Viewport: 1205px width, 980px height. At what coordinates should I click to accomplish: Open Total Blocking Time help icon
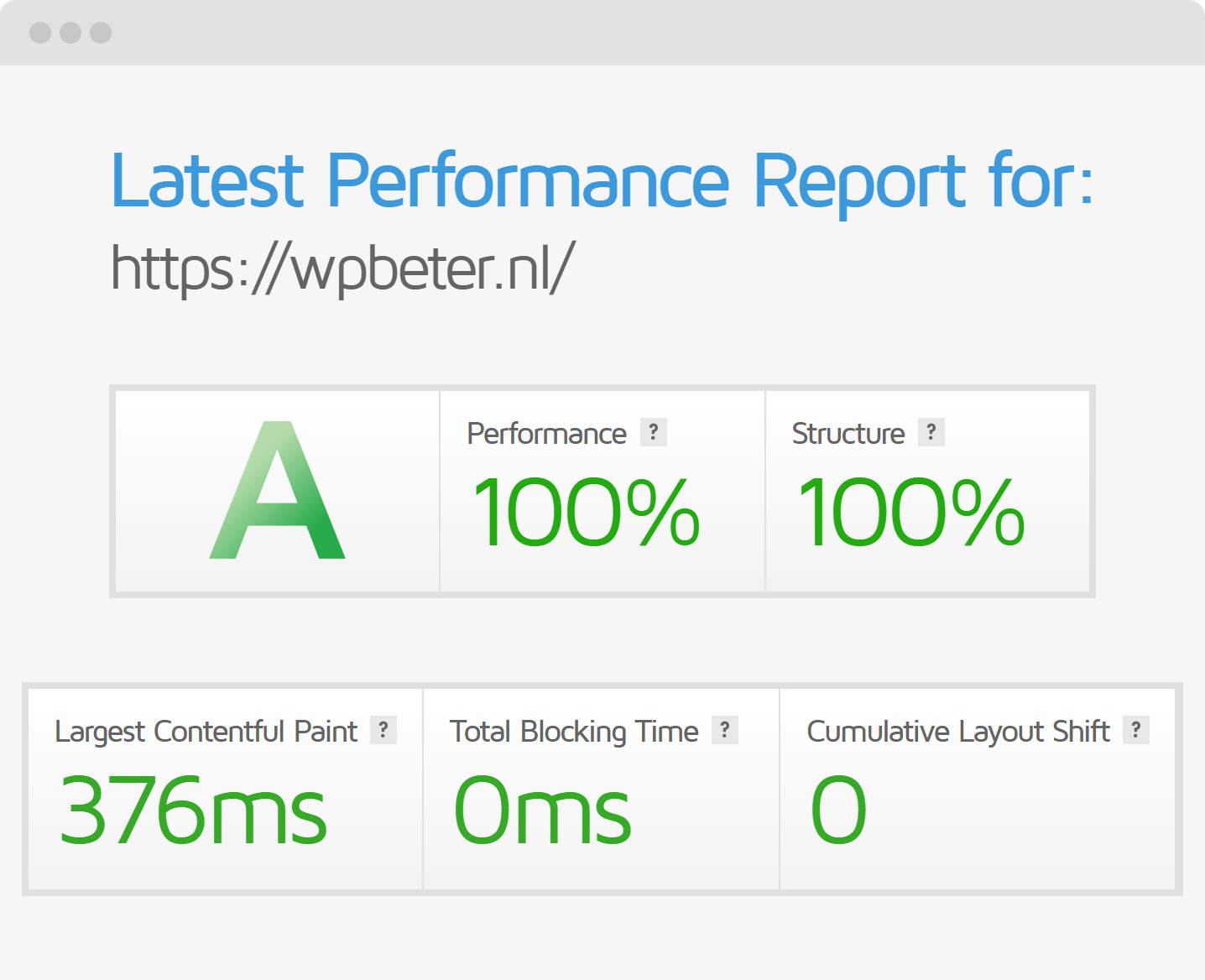point(725,730)
